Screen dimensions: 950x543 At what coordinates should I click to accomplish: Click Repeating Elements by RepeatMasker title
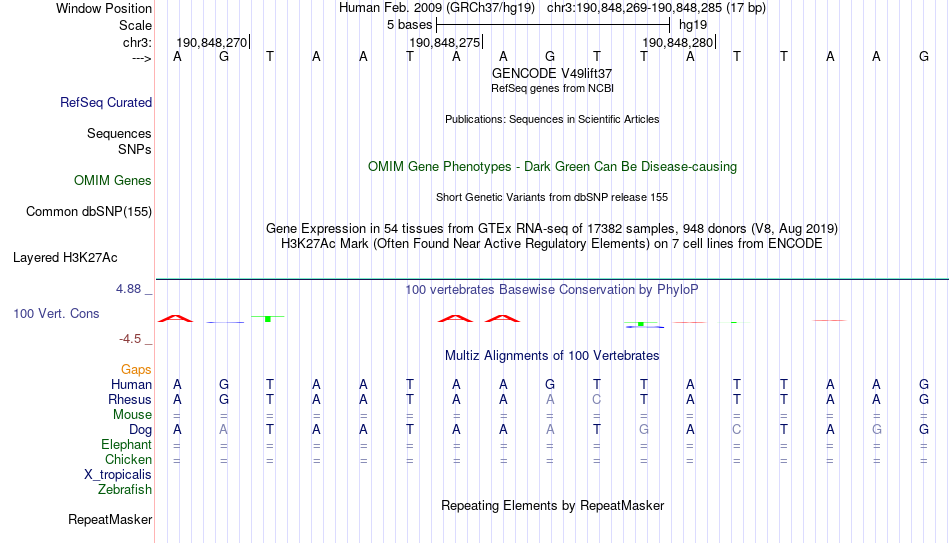tap(552, 505)
